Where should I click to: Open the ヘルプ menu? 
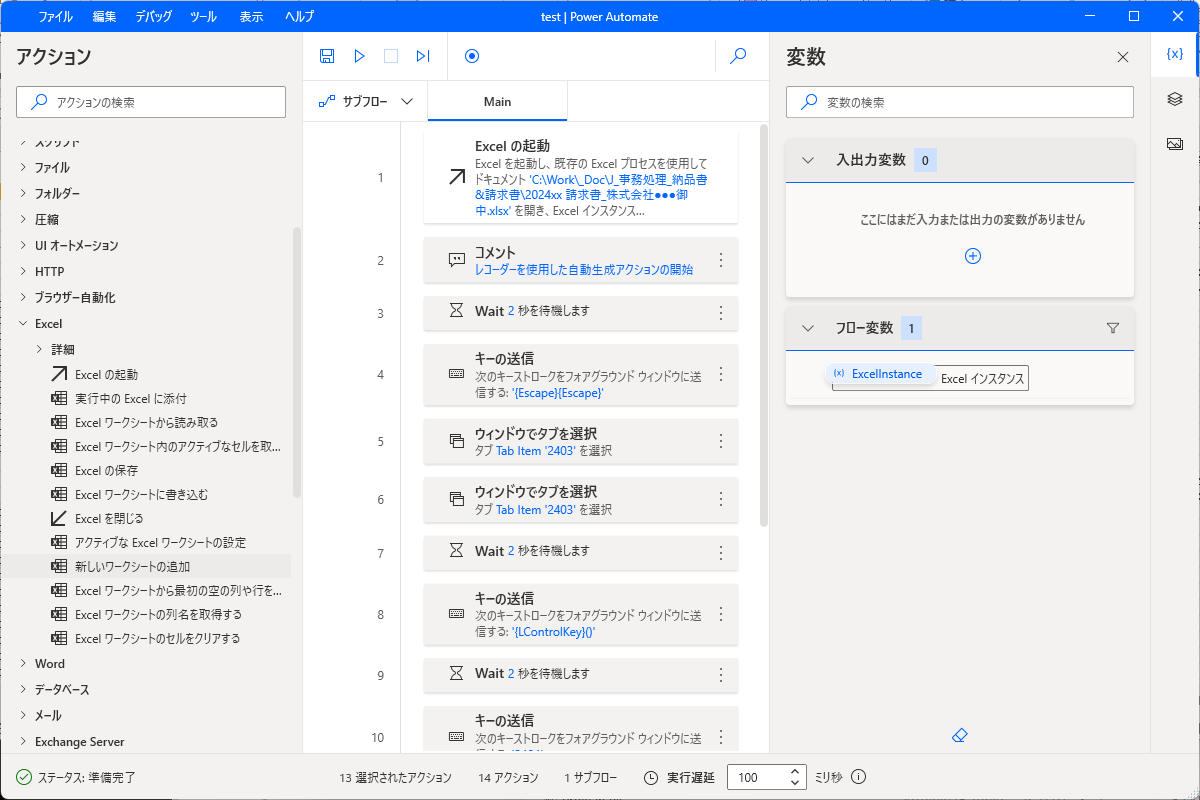299,17
